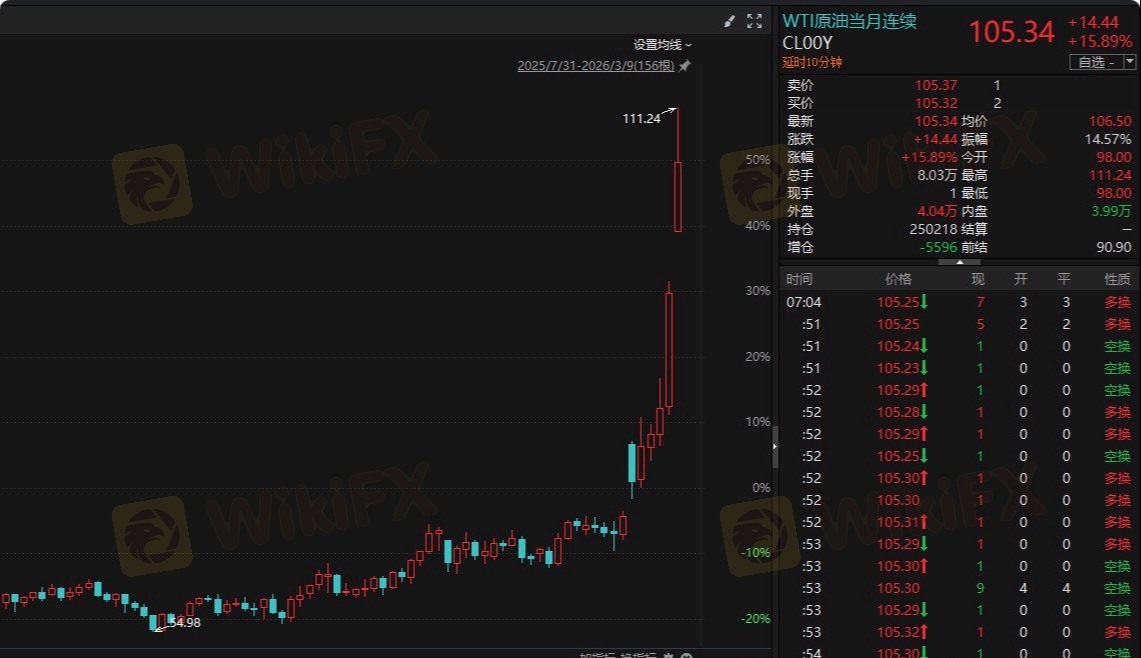1141x658 pixels.
Task: Click the -10% axis label
Action: point(756,553)
